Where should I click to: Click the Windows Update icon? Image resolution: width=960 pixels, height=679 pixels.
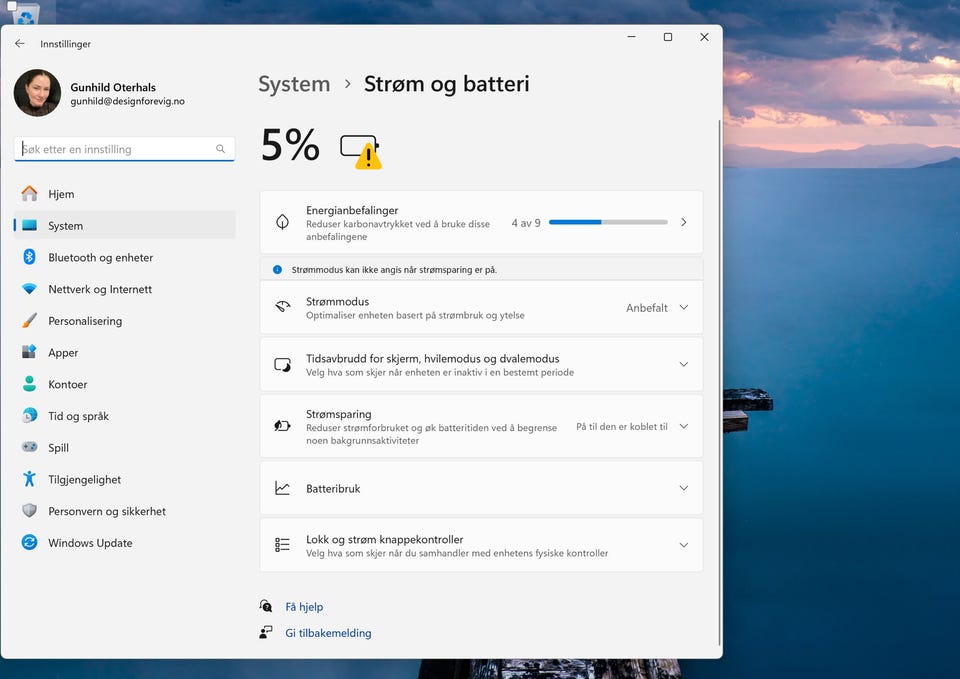[x=29, y=543]
